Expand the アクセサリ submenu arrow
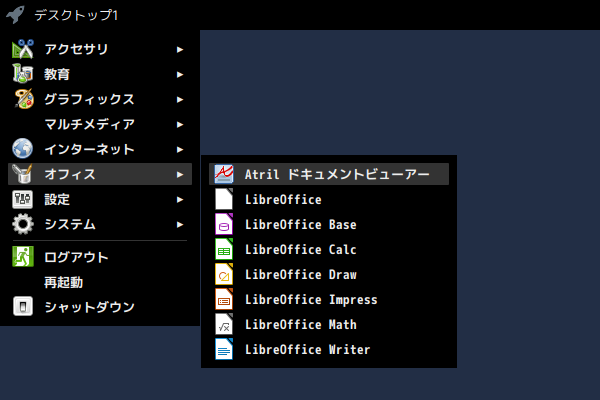Viewport: 600px width, 400px height. [x=180, y=49]
